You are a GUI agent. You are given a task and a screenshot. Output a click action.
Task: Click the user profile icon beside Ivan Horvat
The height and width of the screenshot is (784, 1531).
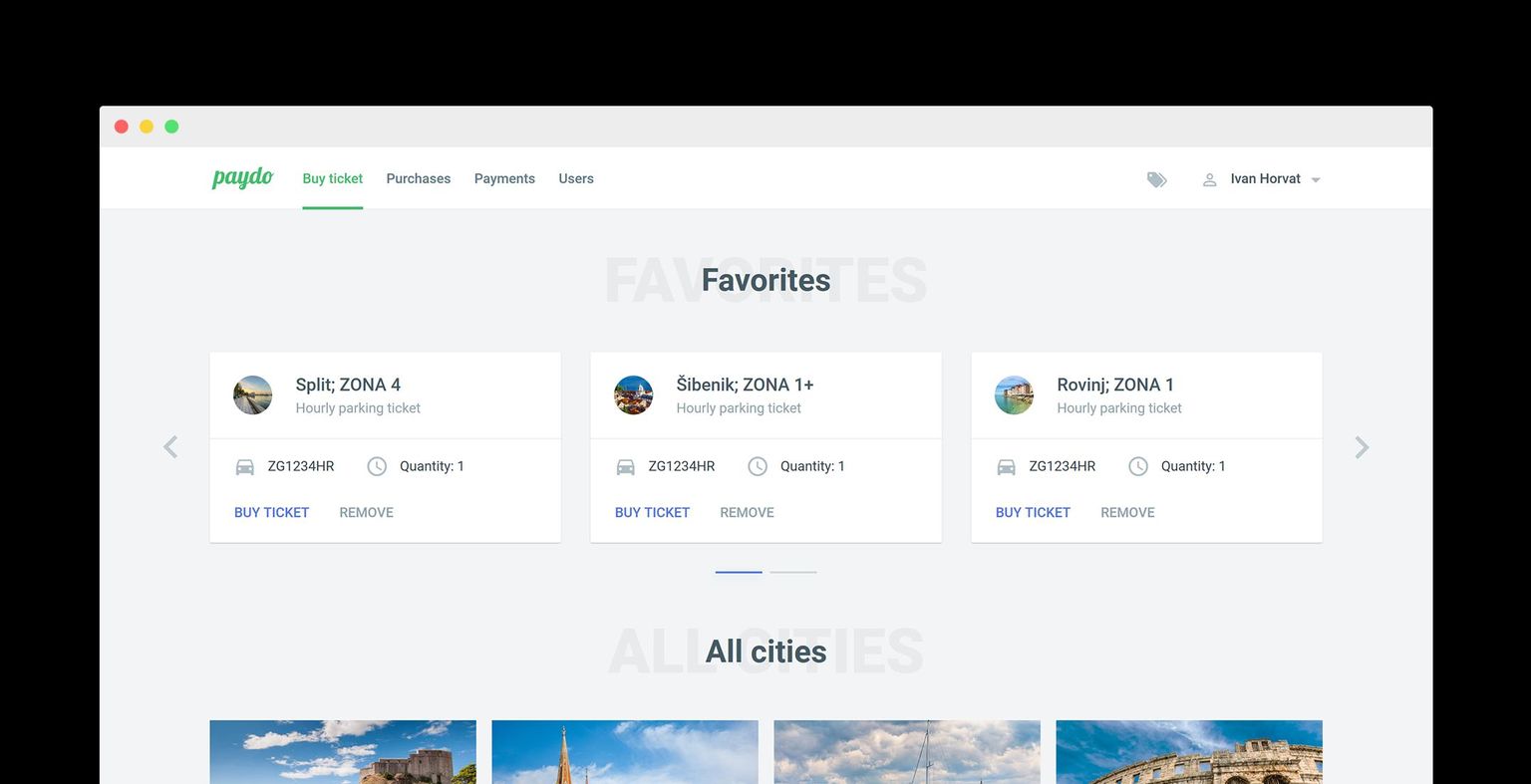tap(1209, 179)
